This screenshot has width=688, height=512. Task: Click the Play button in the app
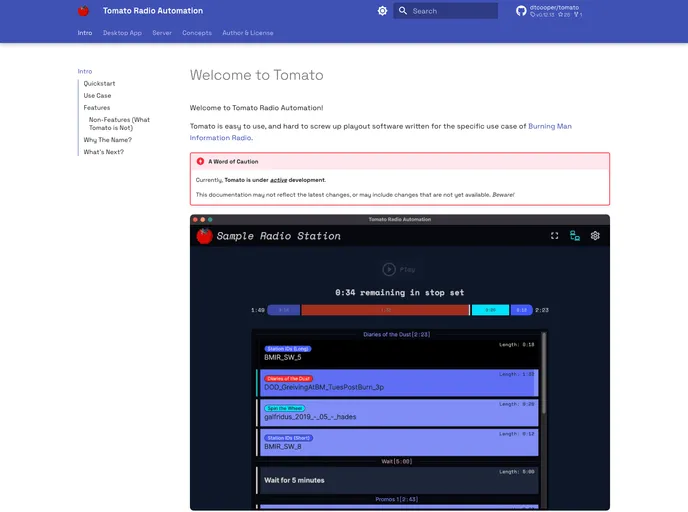point(399,269)
